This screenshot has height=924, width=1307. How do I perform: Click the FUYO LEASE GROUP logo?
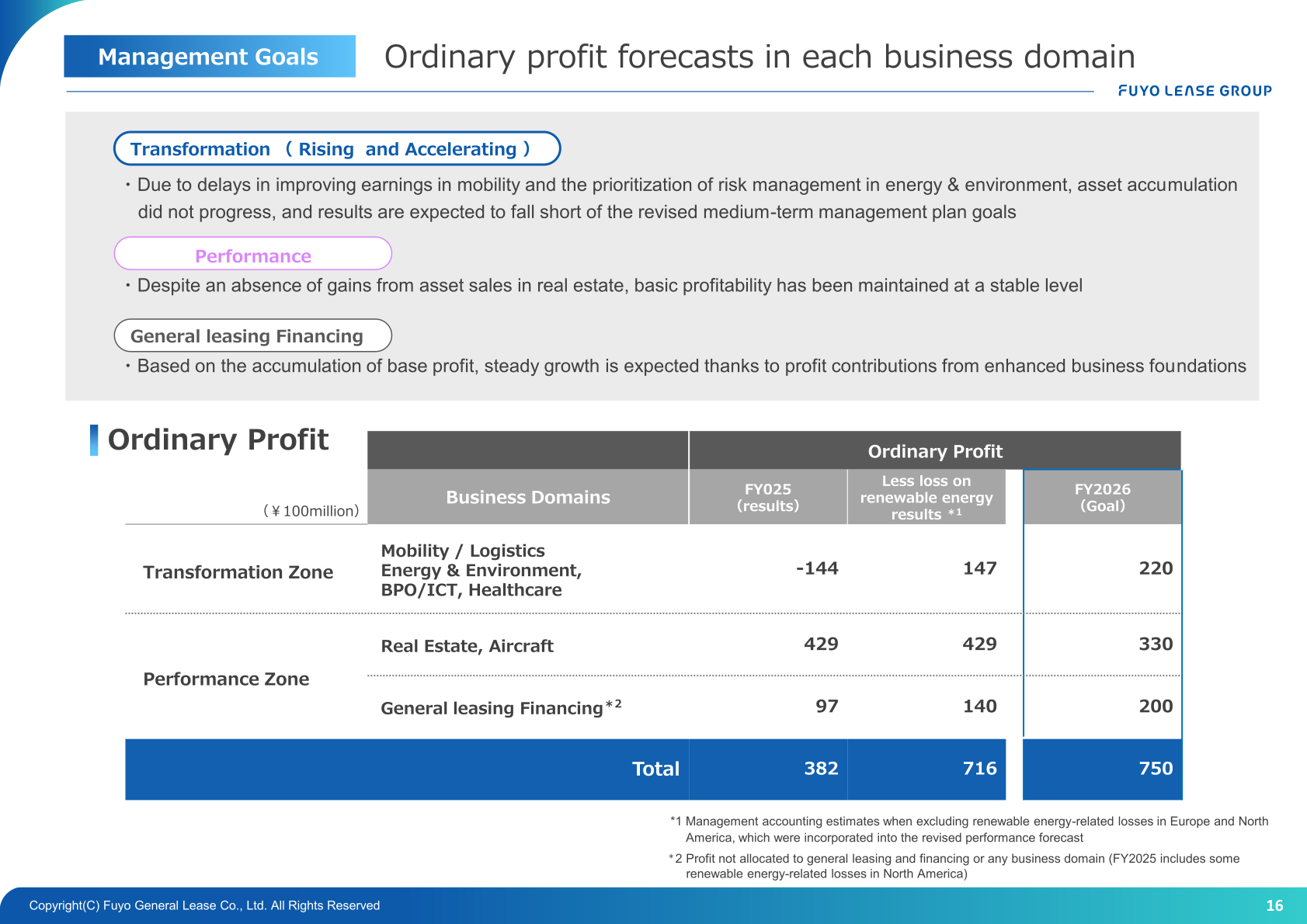tap(1194, 91)
